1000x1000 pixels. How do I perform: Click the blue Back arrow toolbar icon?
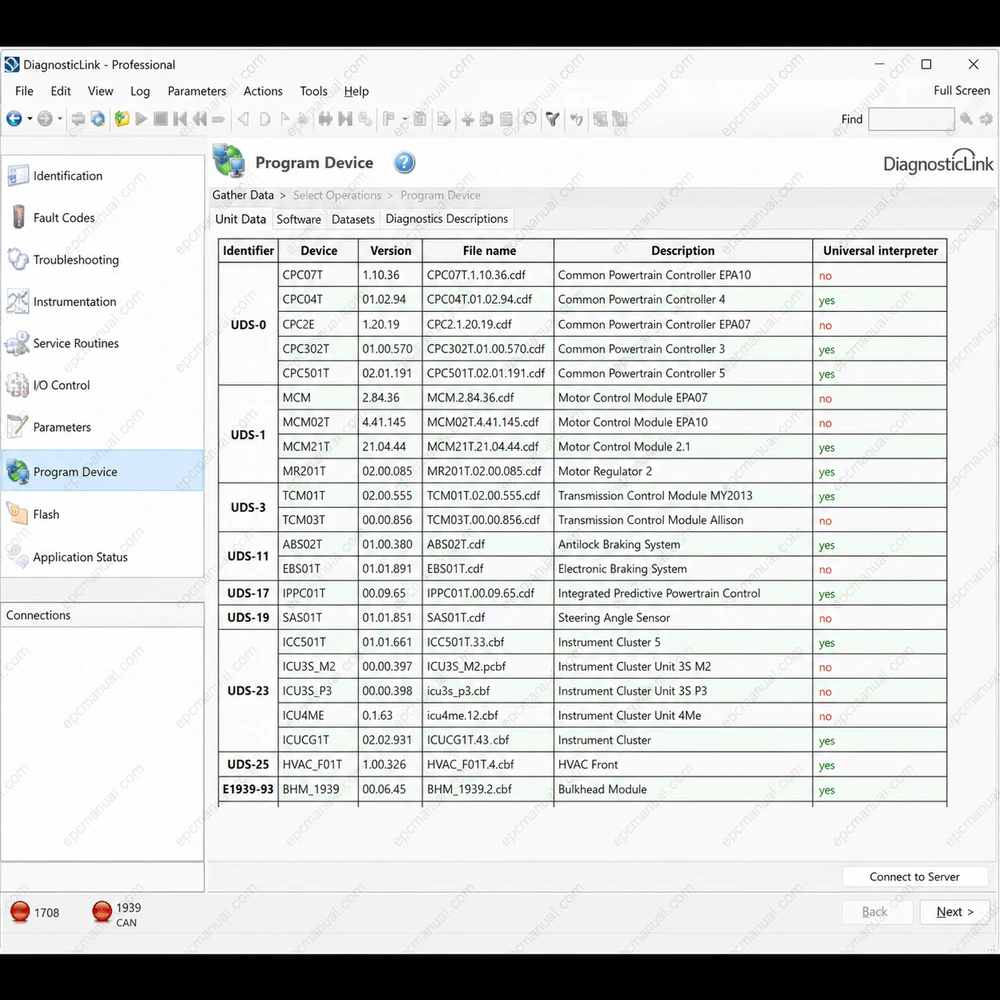(x=14, y=119)
